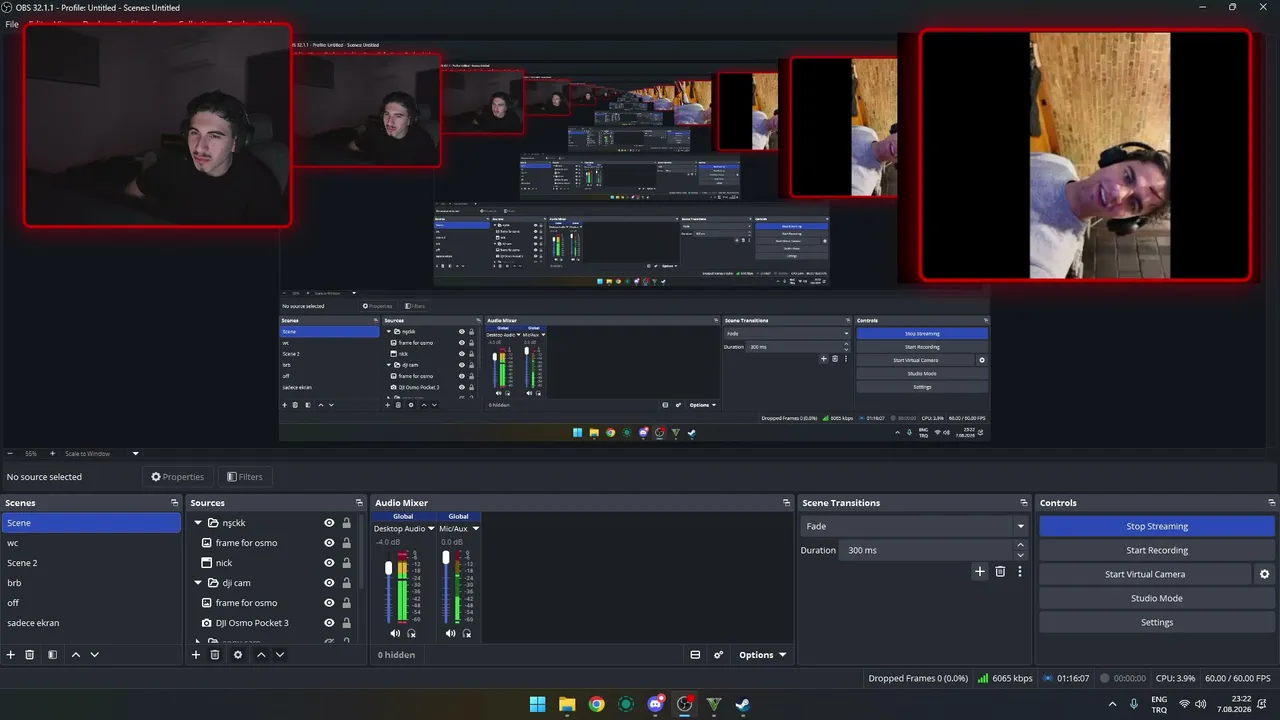Toggle the lock on the dji cam group
1280x720 pixels.
tap(347, 583)
